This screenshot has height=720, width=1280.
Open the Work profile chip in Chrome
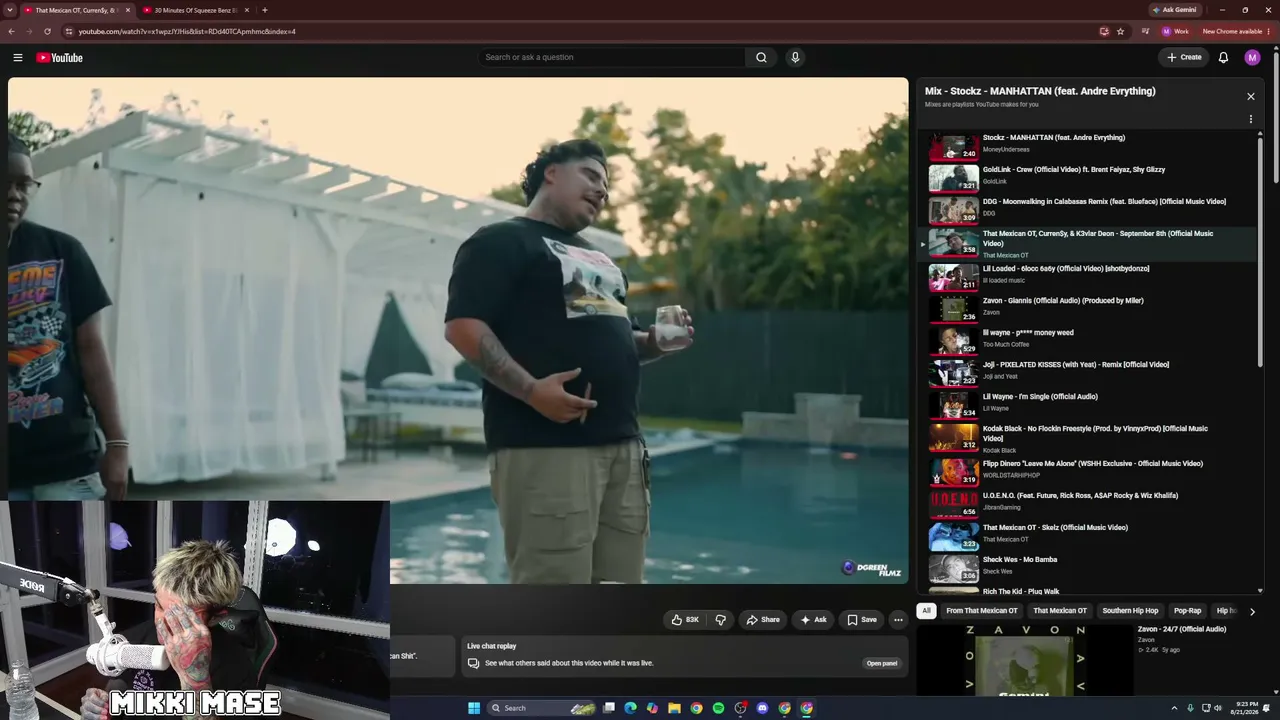[1176, 31]
